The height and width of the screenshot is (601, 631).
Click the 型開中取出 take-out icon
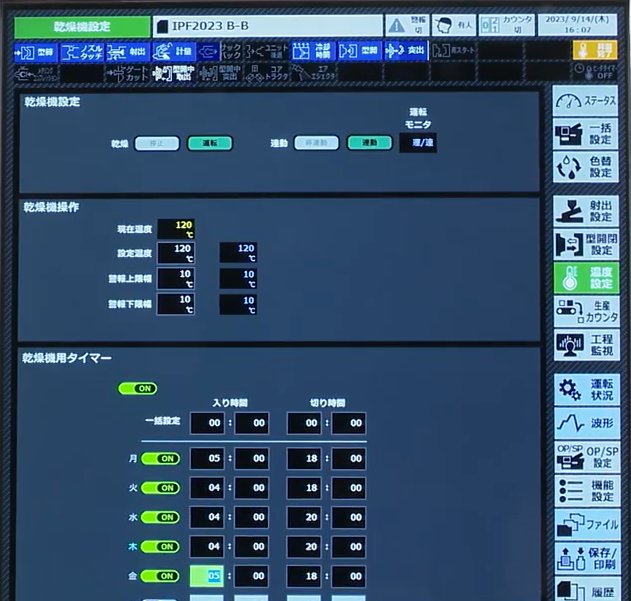click(x=174, y=74)
